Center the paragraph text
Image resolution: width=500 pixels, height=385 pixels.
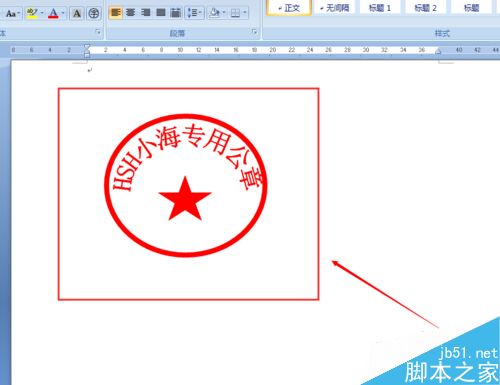tap(130, 13)
